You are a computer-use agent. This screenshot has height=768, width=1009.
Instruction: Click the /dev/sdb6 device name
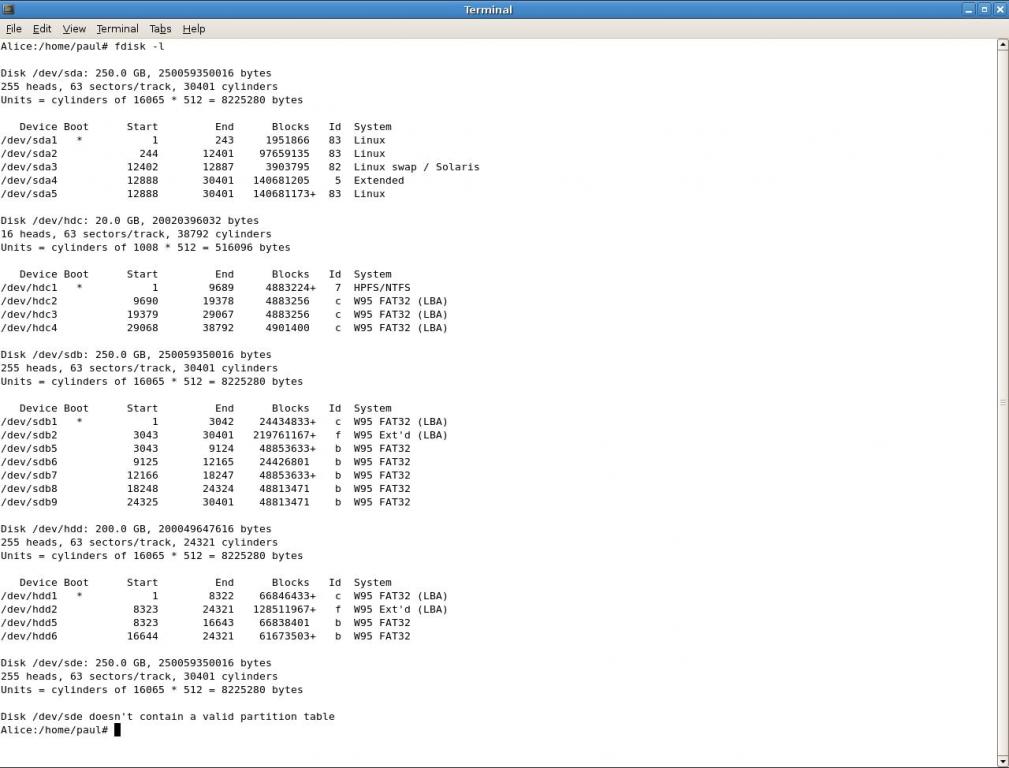click(x=29, y=462)
